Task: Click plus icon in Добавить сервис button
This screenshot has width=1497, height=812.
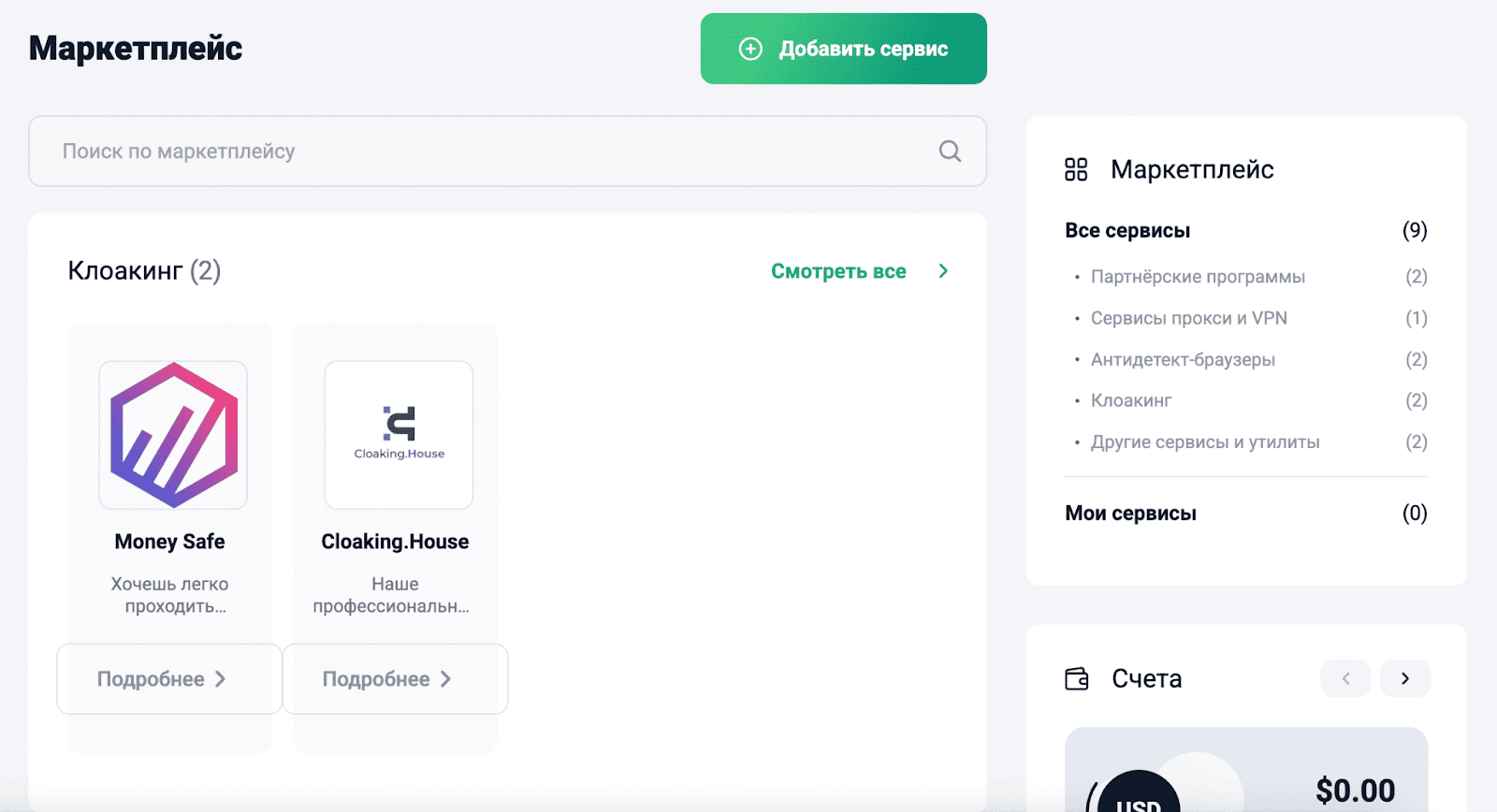Action: (x=750, y=49)
